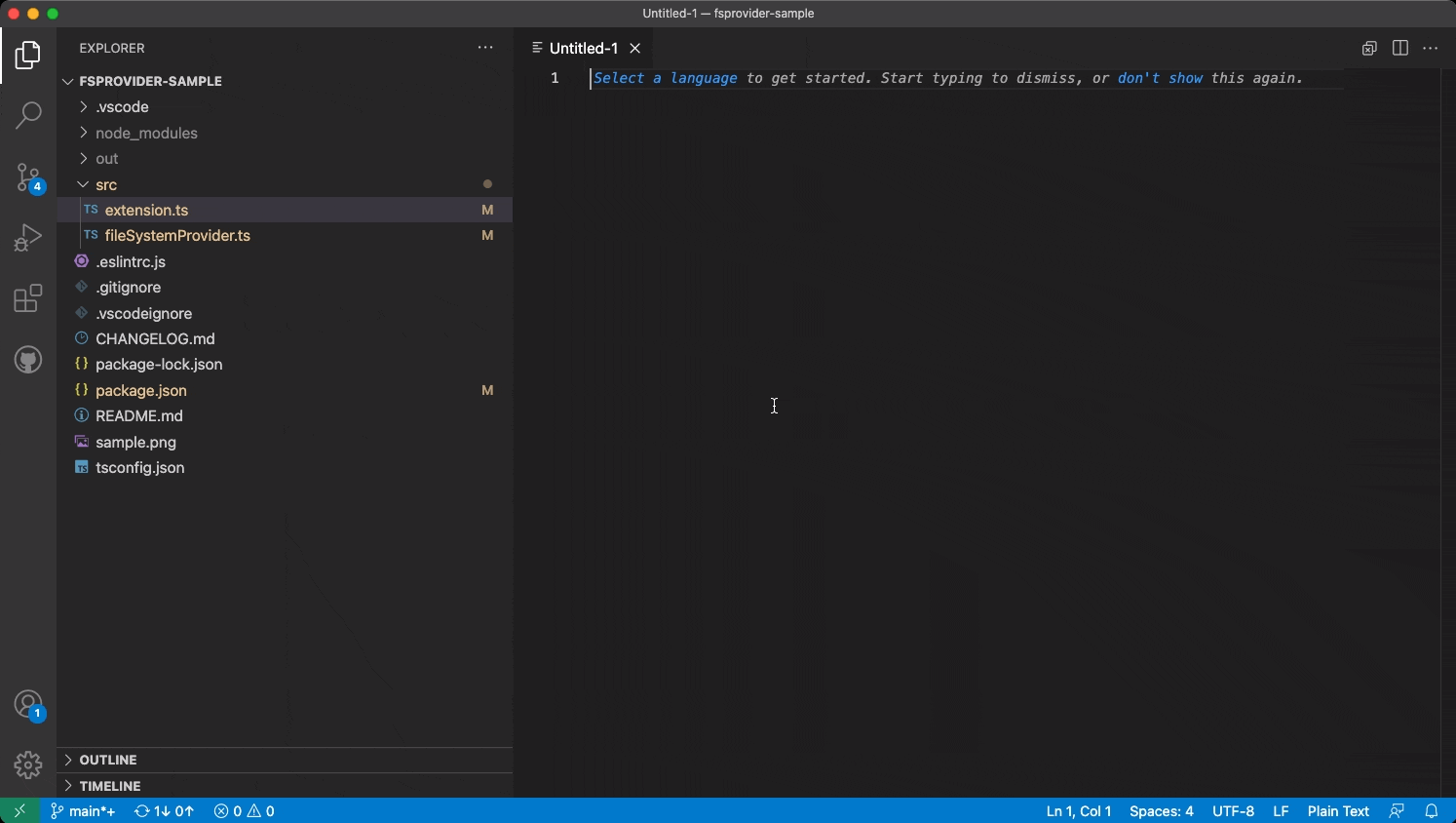The image size is (1456, 823).
Task: Open the Source Control view showing 4 changes
Action: point(28,176)
